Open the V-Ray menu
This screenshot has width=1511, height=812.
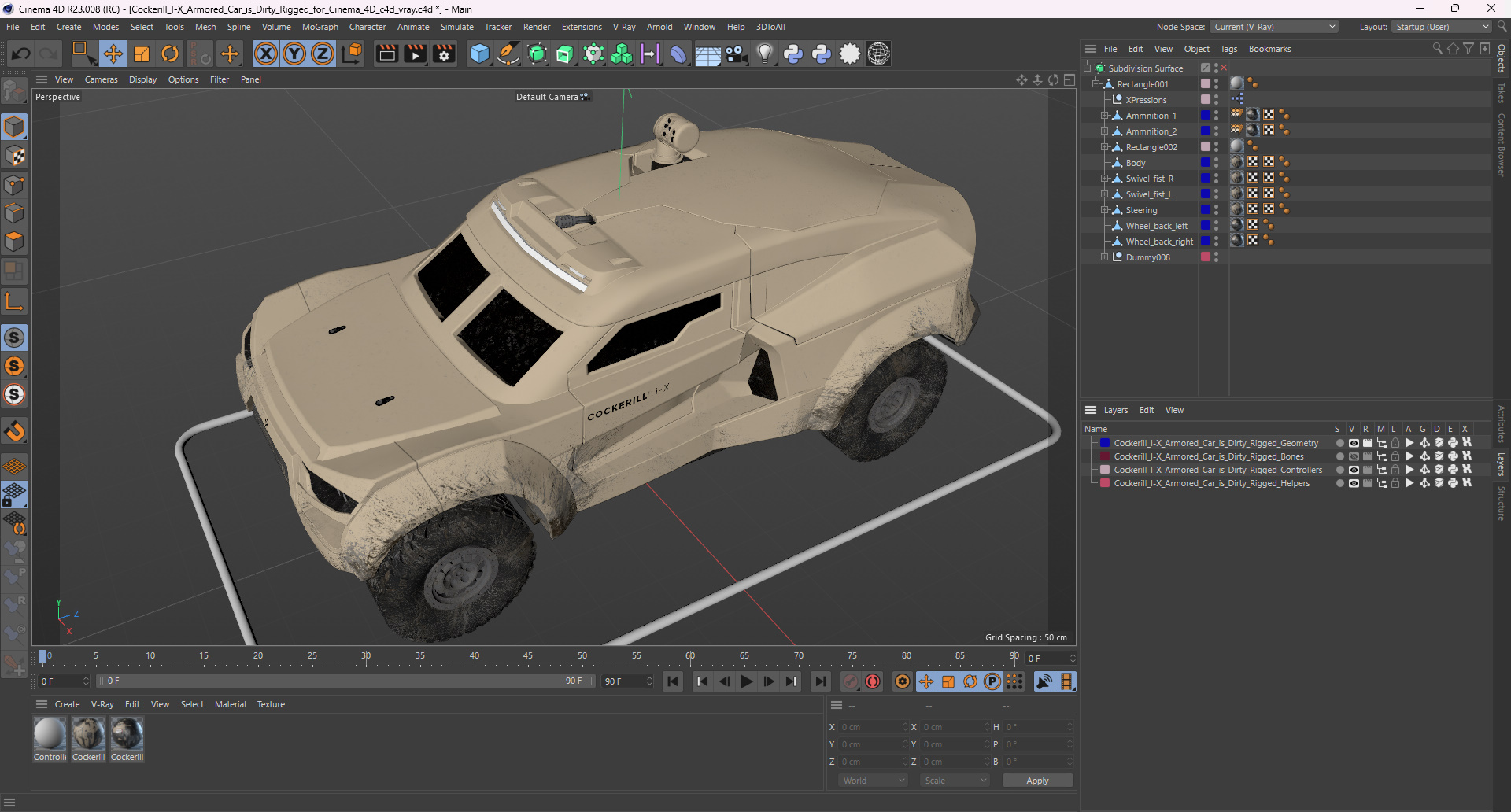tap(624, 27)
